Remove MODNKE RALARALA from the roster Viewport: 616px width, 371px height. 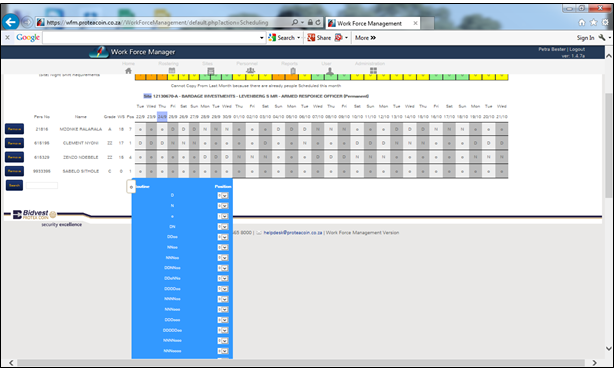pos(15,129)
